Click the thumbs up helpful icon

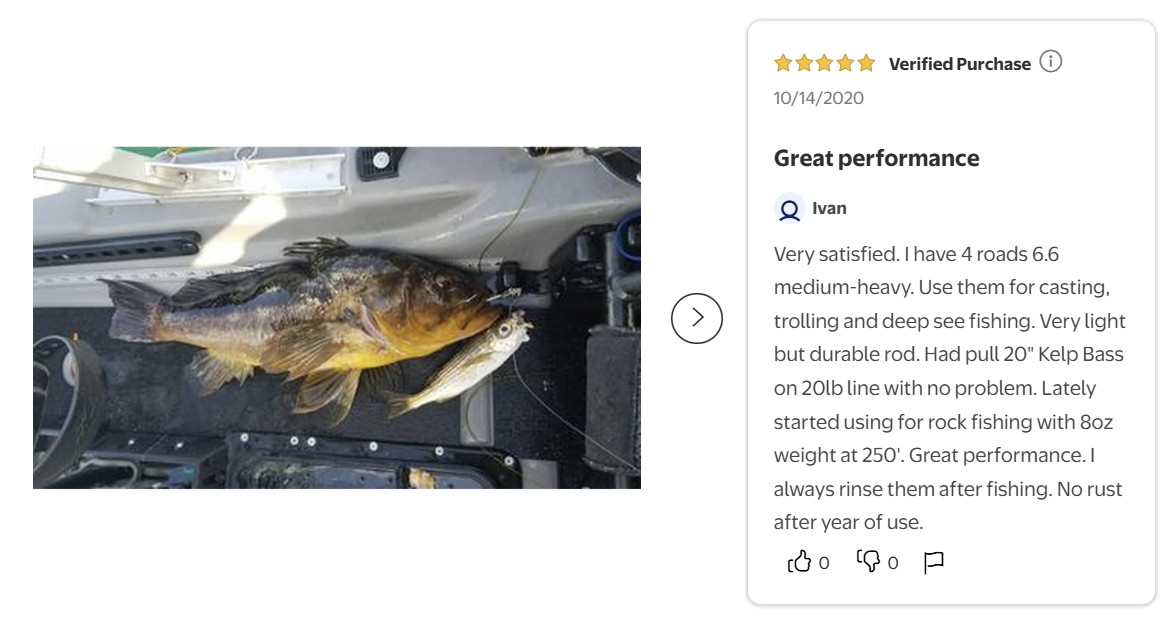click(800, 562)
